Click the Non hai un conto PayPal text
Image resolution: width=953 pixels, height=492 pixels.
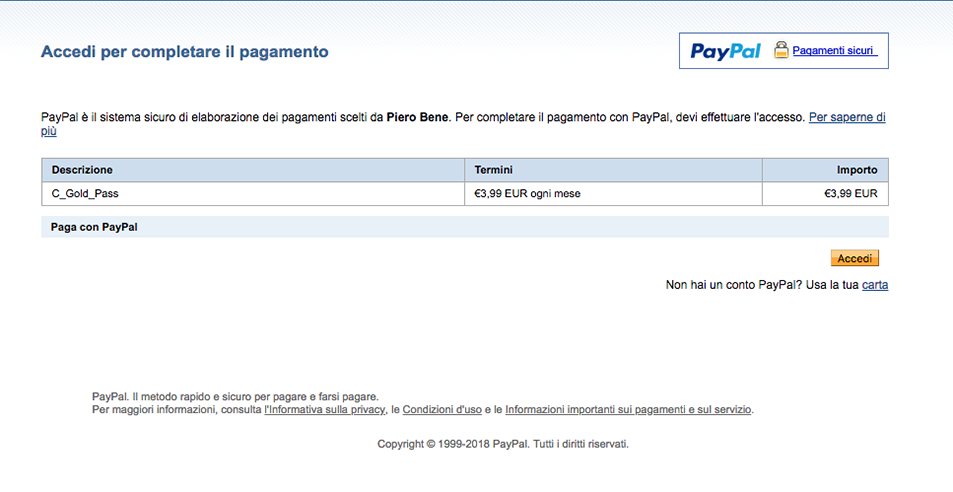tap(732, 285)
